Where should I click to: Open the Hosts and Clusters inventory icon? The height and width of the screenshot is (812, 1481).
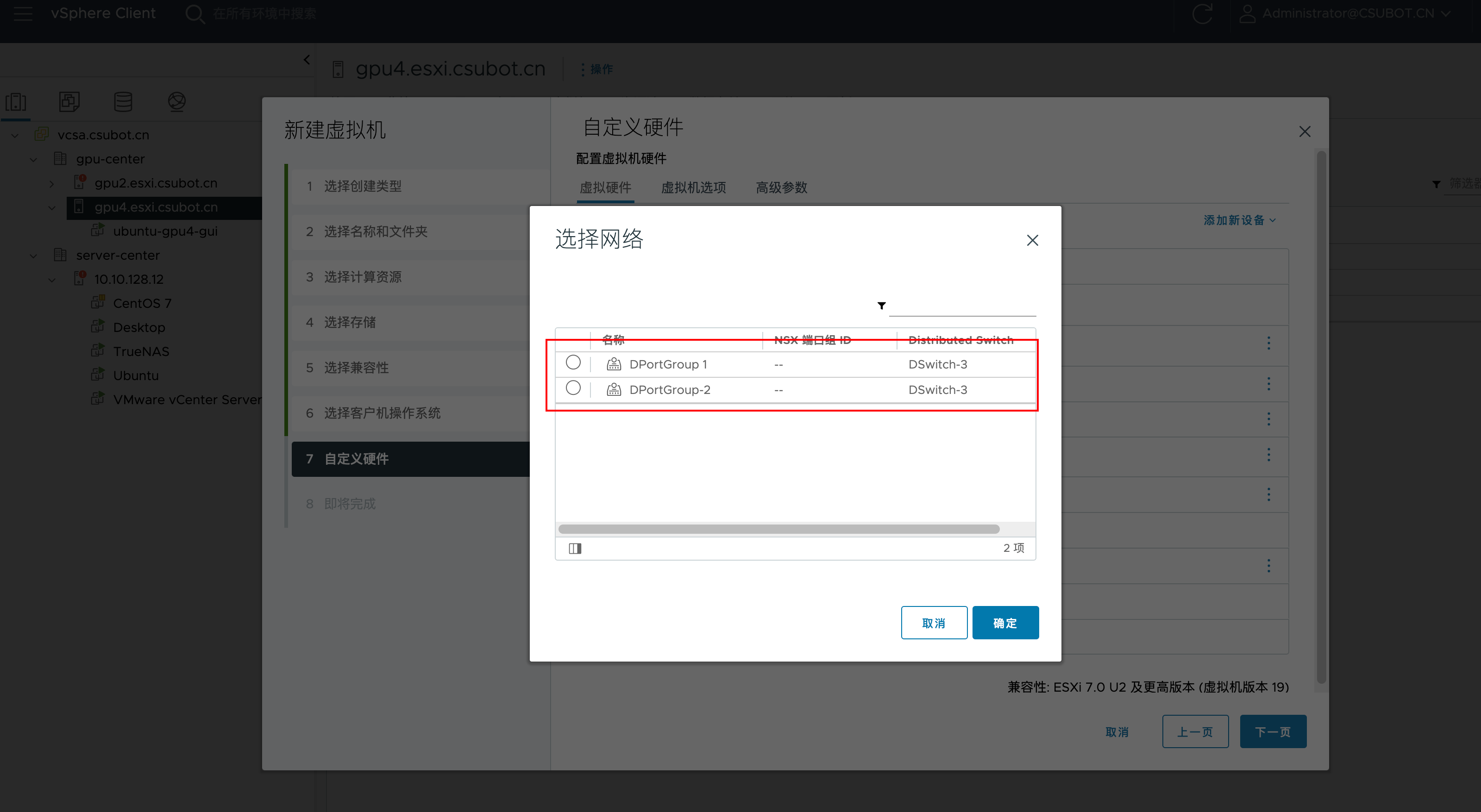point(16,102)
